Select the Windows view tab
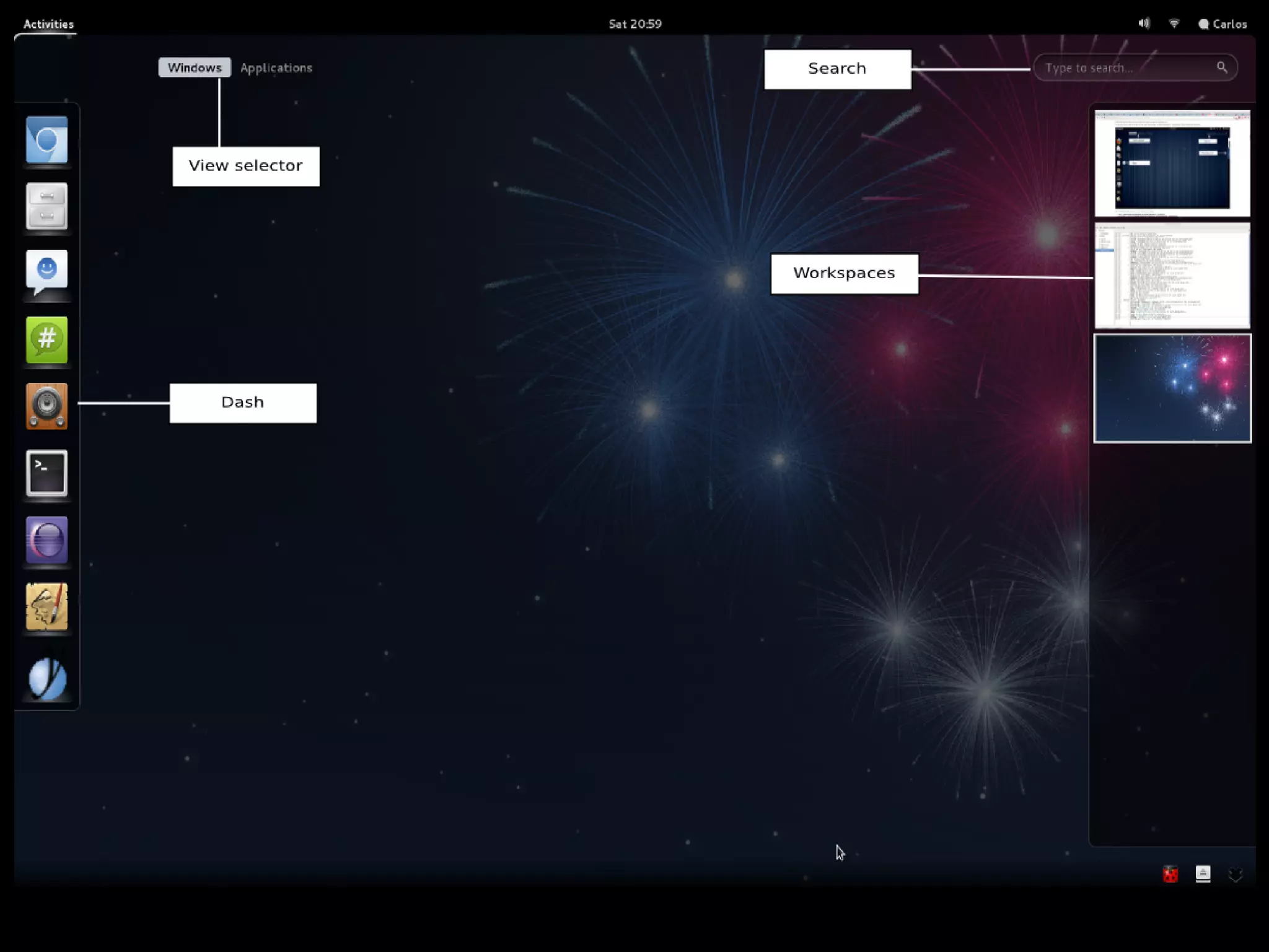Screen dimensions: 1269x952 (x=195, y=68)
